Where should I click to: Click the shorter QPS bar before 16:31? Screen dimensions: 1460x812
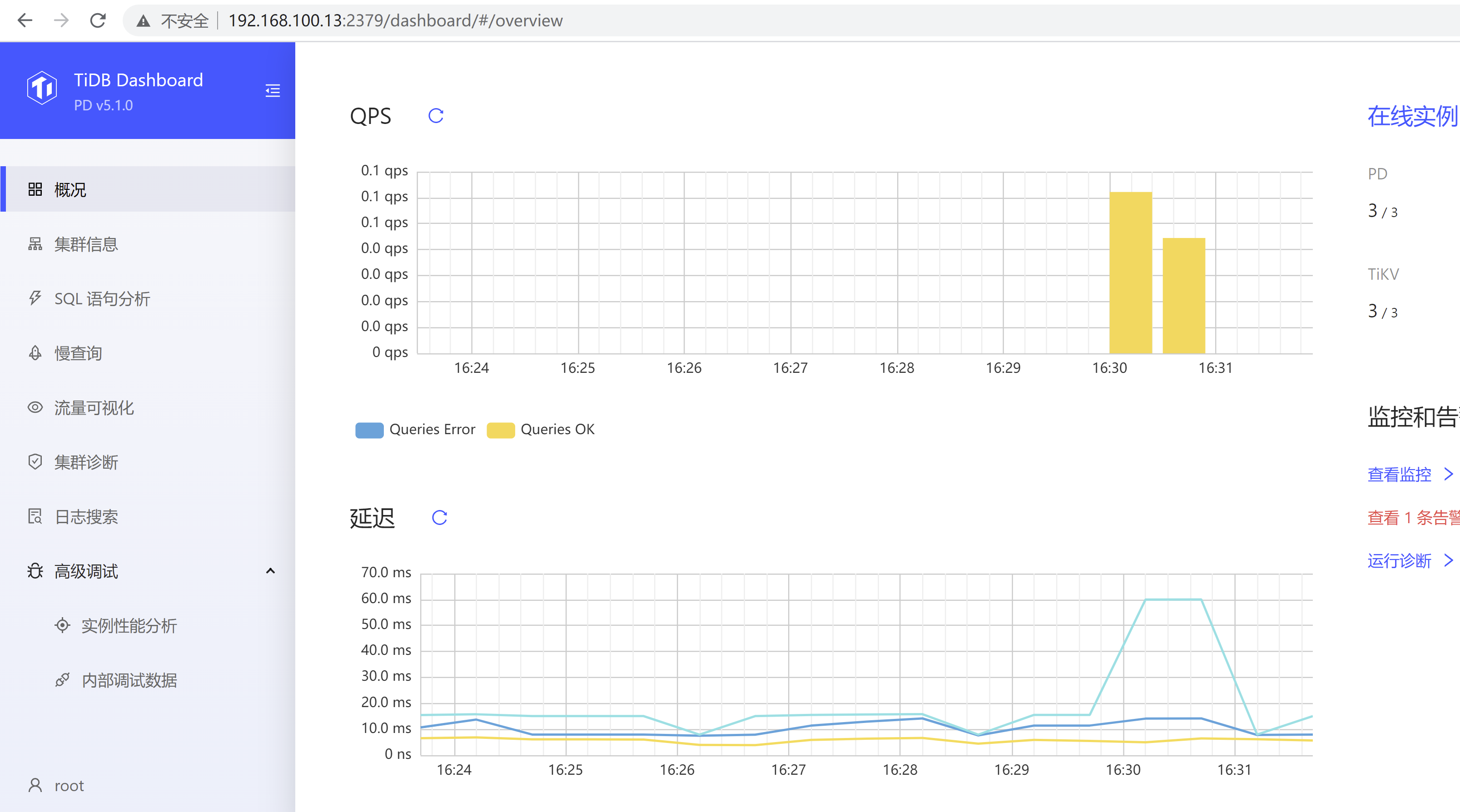1184,296
